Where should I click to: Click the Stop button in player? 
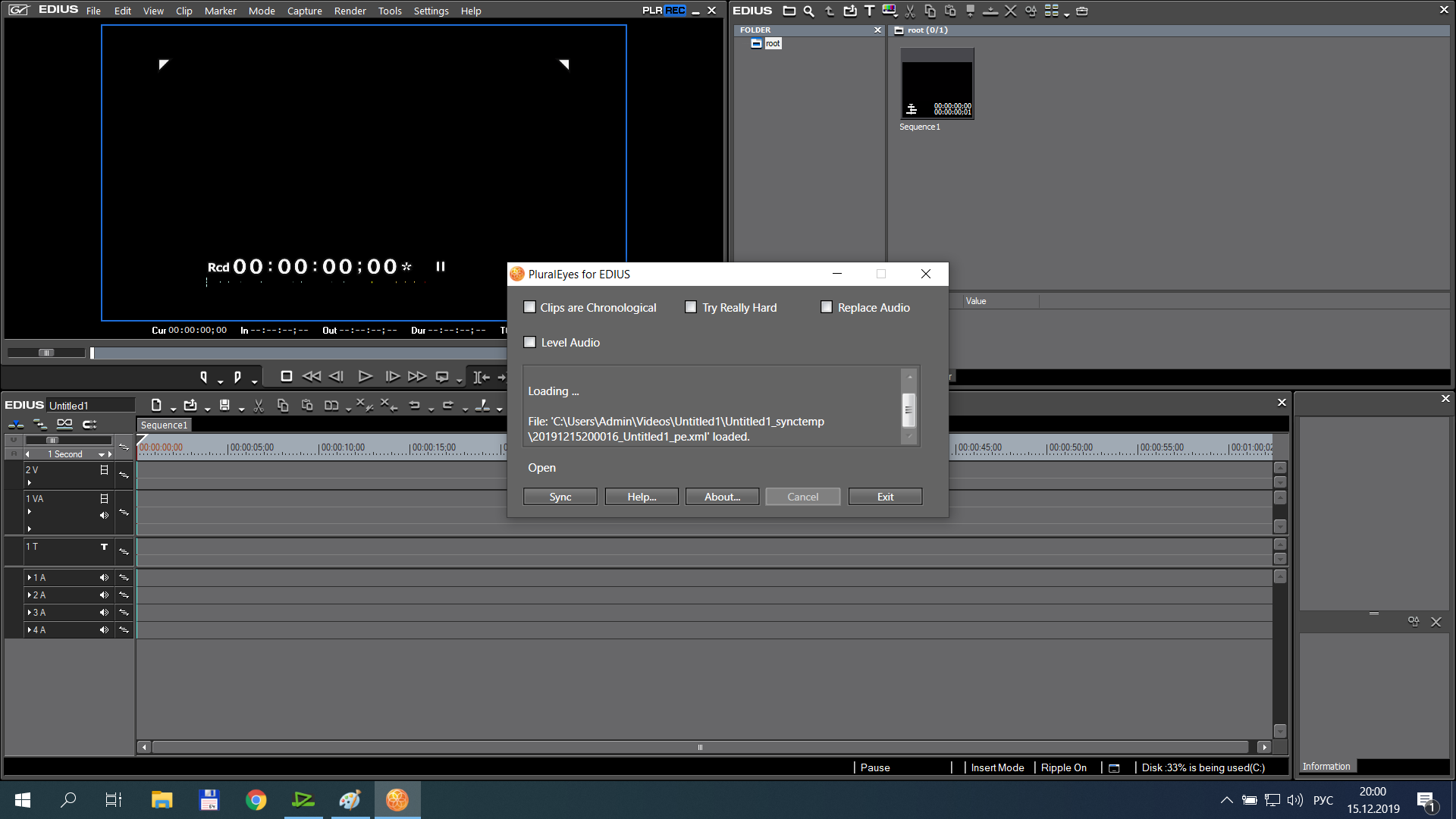(286, 376)
